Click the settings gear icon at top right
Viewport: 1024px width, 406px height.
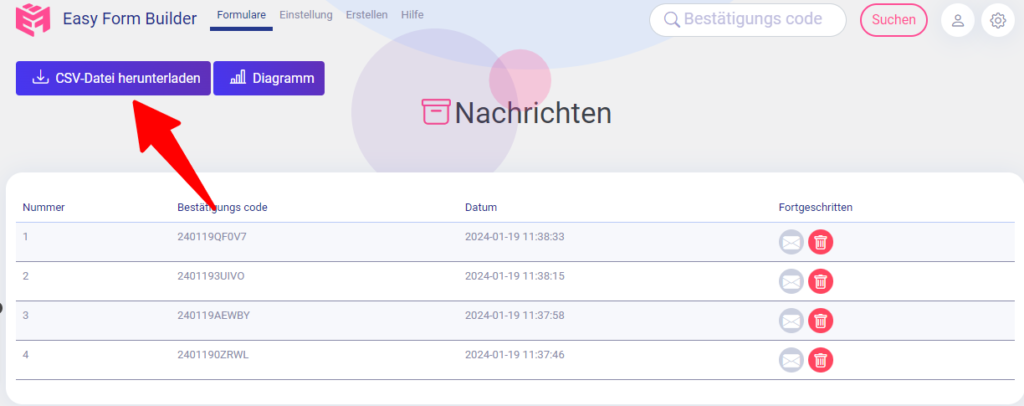click(x=998, y=20)
